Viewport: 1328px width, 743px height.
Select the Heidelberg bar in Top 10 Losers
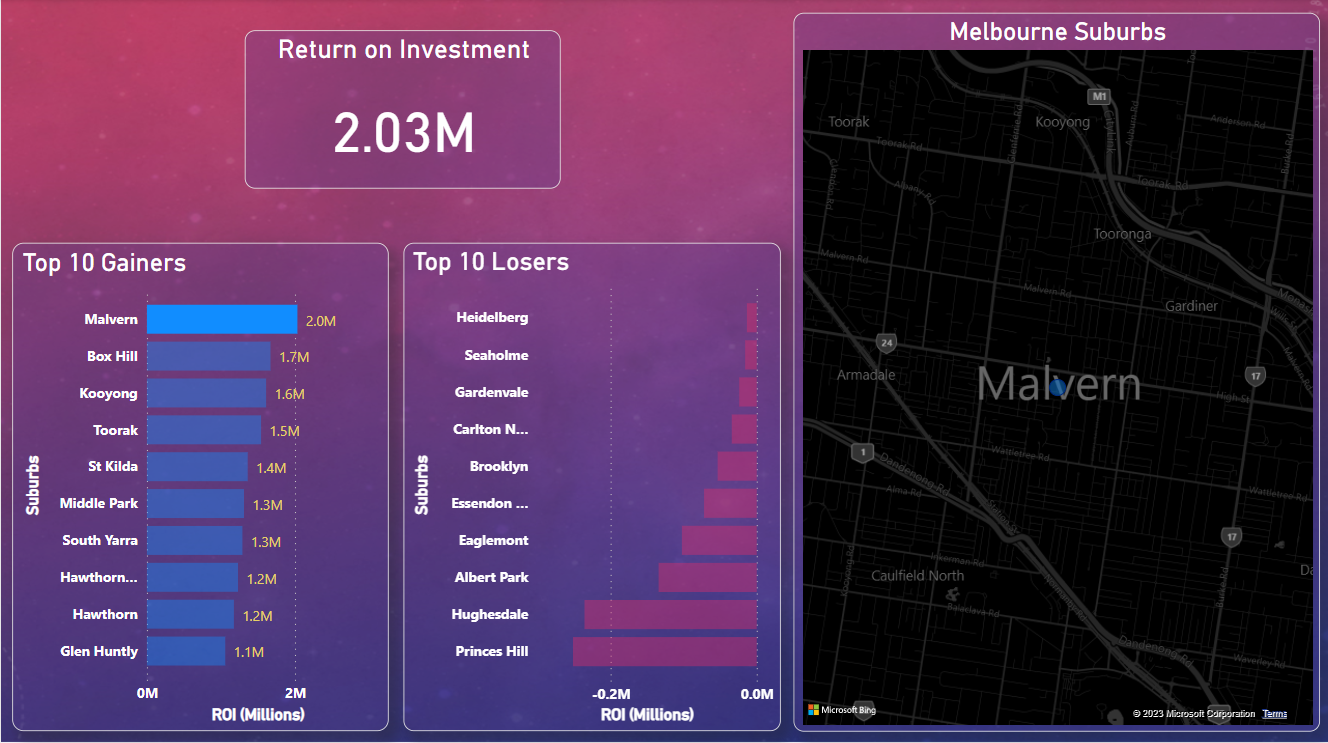(x=749, y=317)
